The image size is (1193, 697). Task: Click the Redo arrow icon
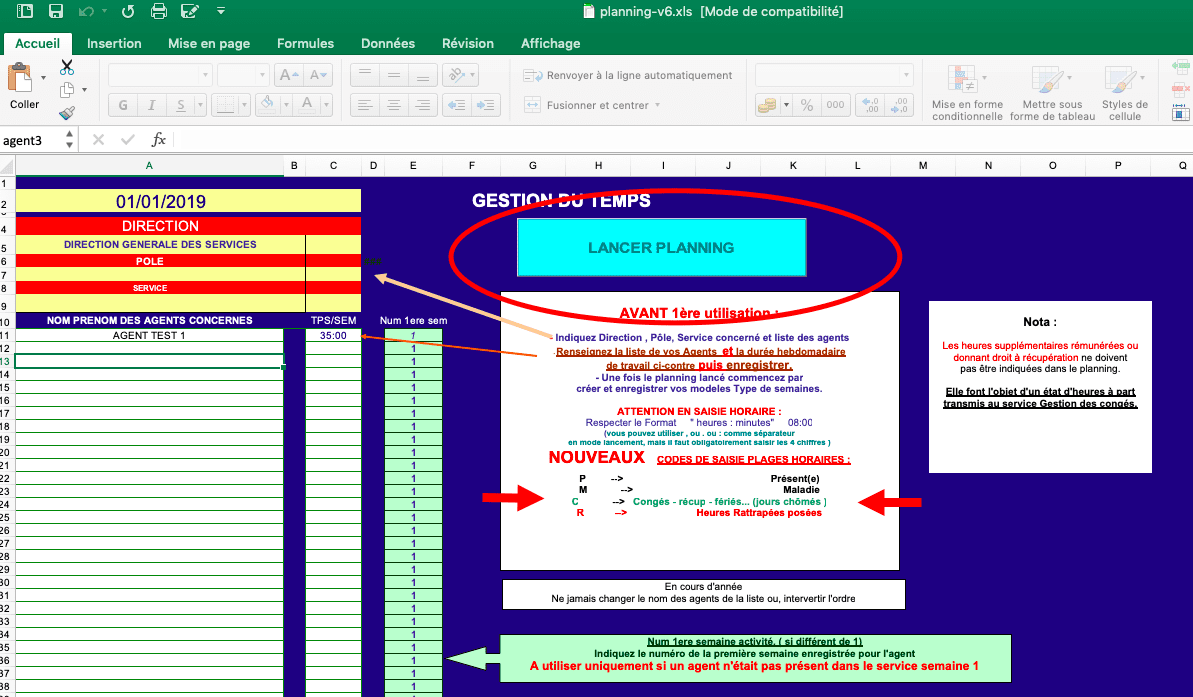128,11
